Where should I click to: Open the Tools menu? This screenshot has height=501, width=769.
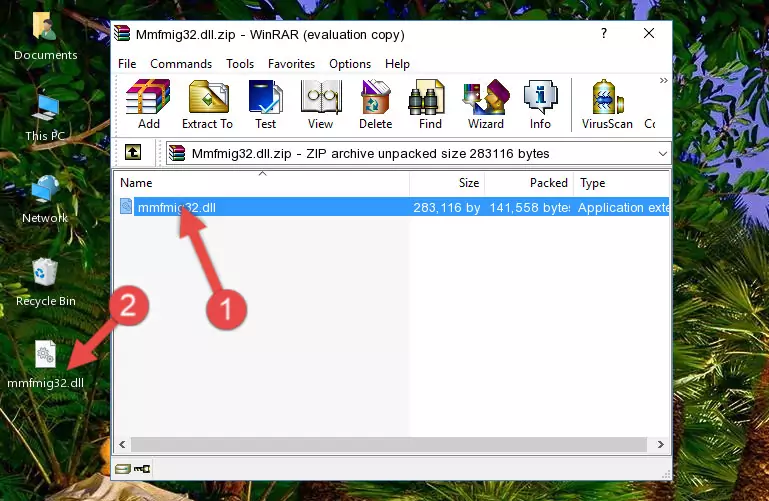240,64
